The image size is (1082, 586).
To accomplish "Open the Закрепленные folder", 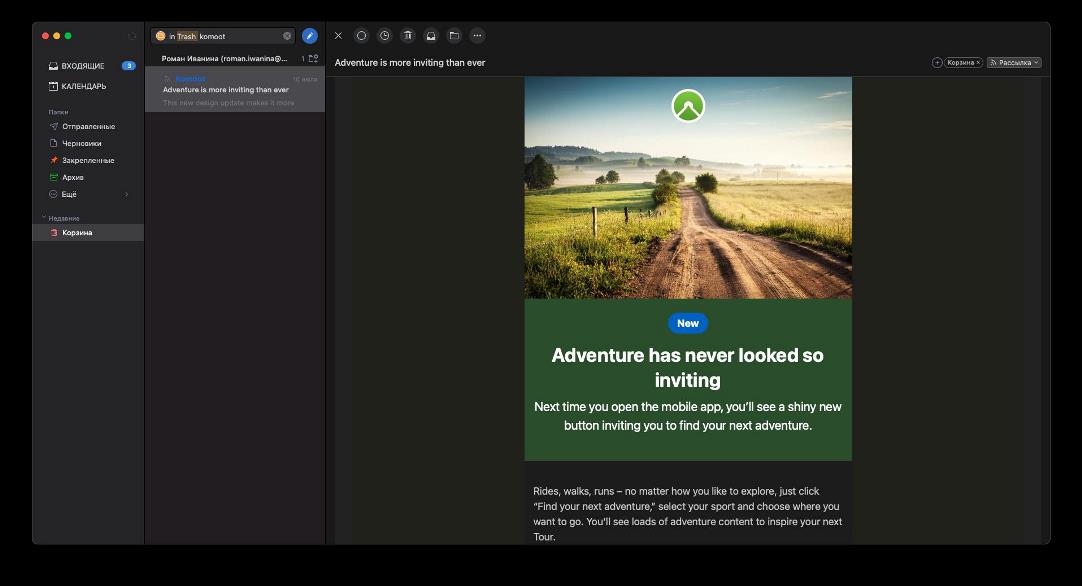I will 88,160.
